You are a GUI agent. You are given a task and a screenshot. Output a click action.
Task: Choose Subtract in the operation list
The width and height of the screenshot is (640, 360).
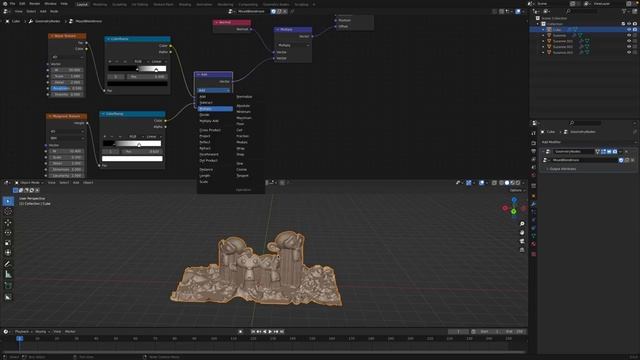pyautogui.click(x=206, y=103)
